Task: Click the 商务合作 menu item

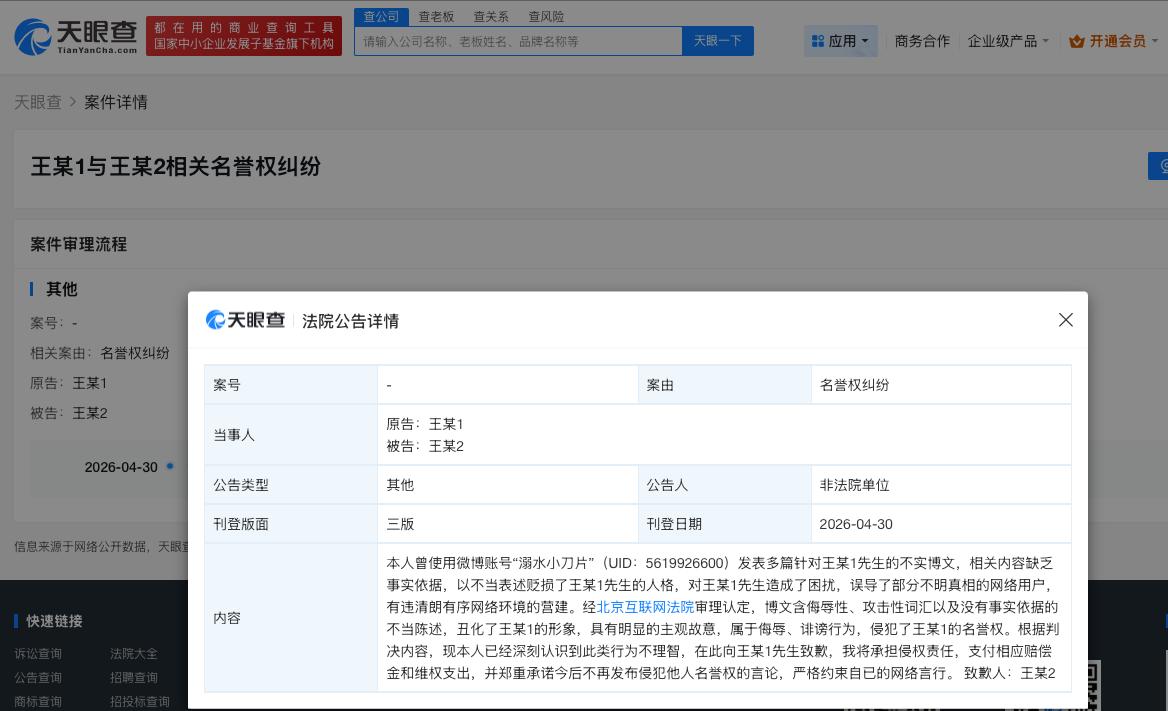Action: coord(922,41)
